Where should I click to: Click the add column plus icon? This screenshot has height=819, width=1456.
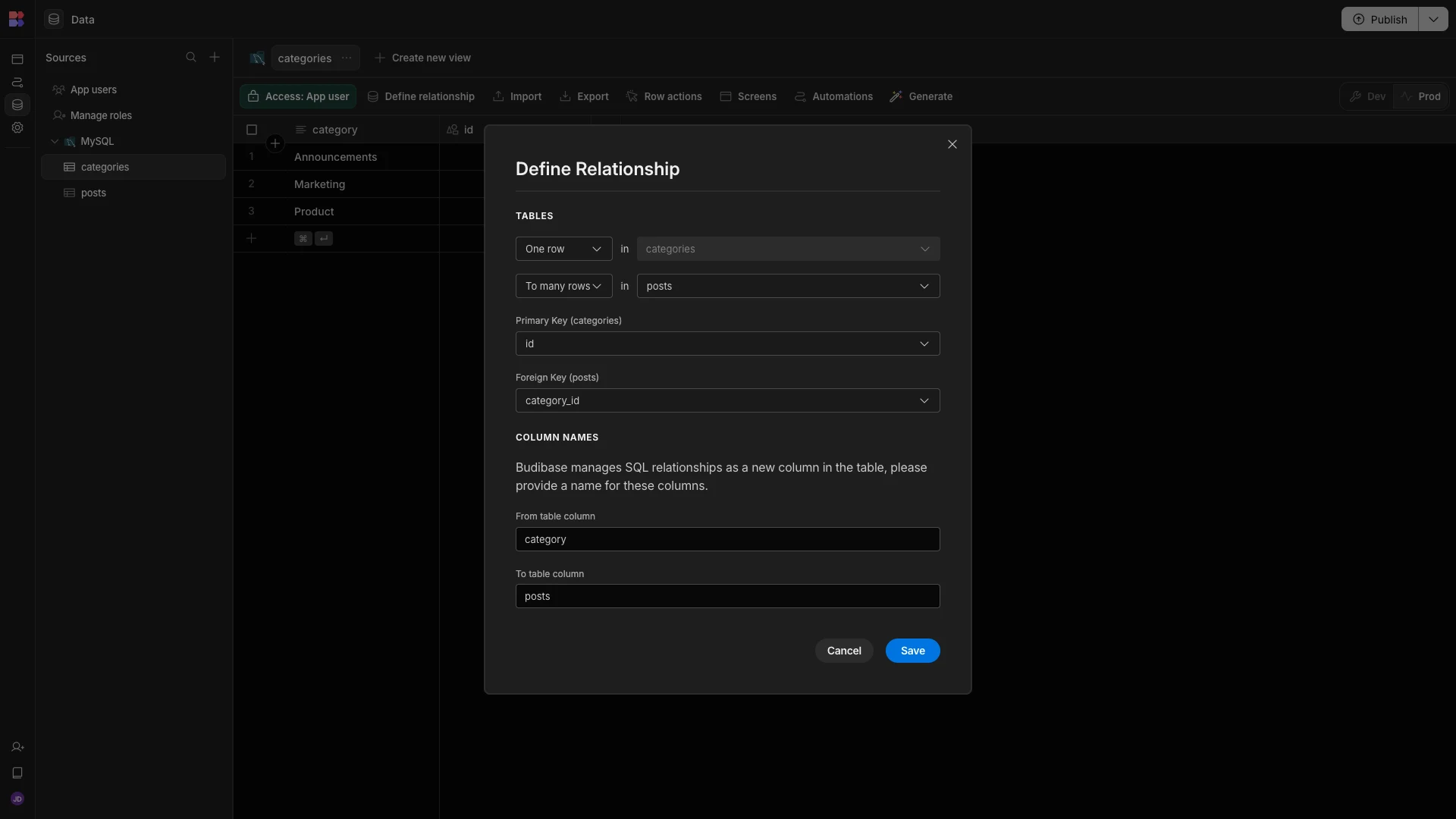point(275,143)
